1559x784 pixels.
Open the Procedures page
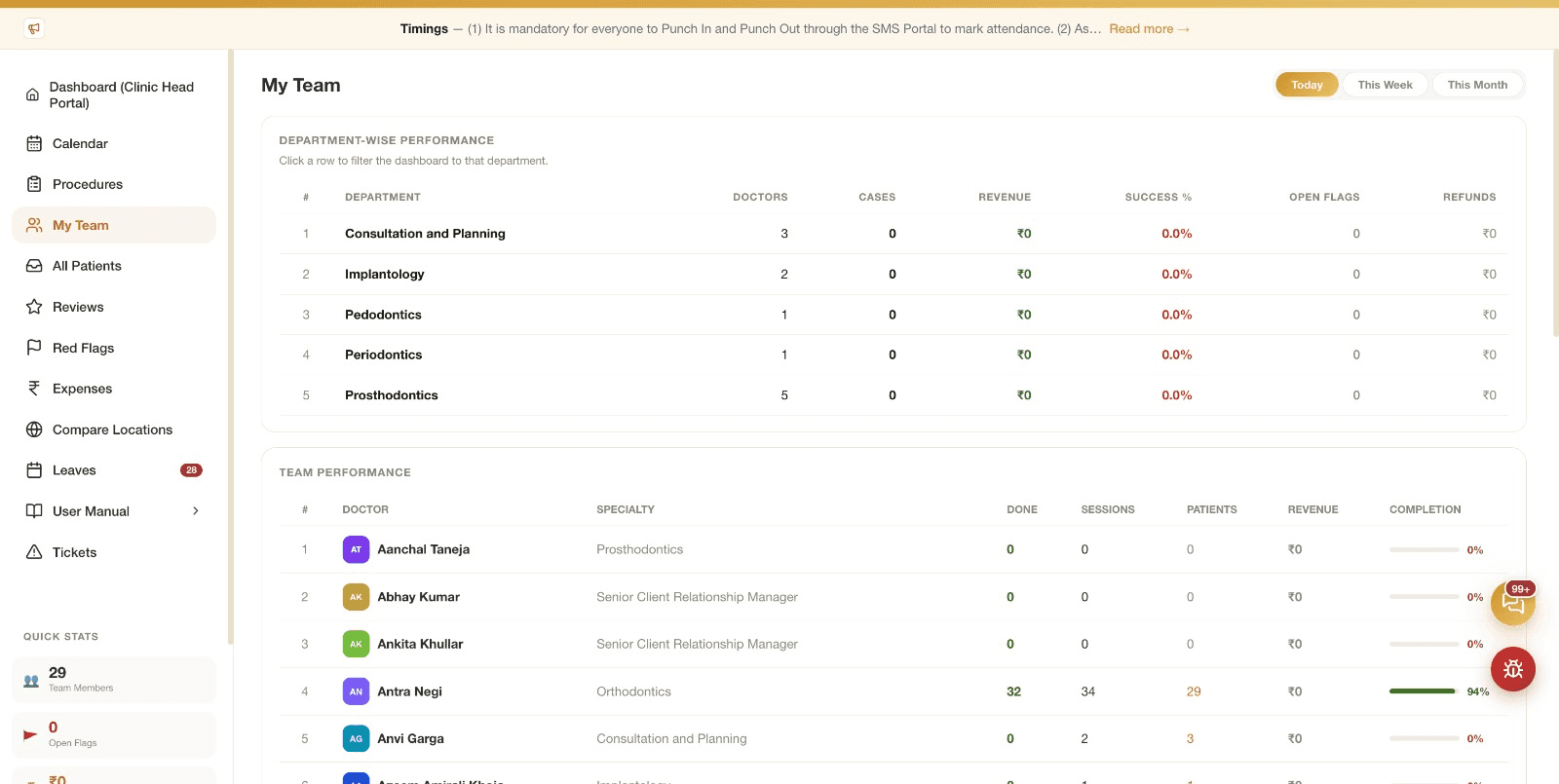tap(114, 184)
